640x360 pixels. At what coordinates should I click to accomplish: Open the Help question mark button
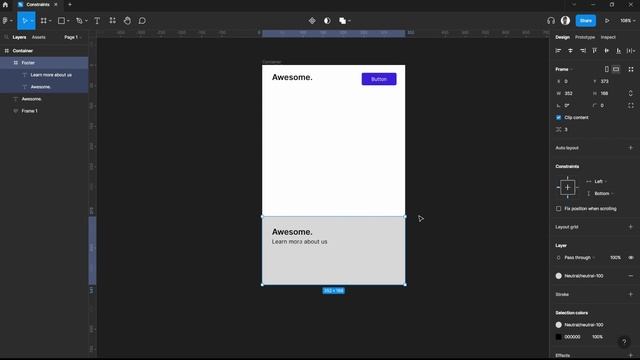click(624, 342)
